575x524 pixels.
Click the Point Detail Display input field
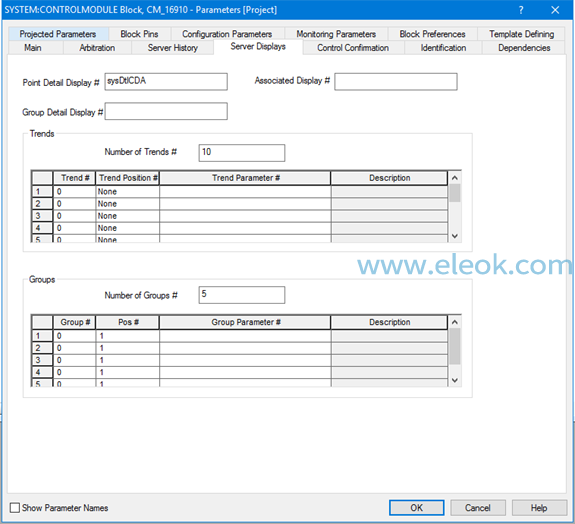tap(166, 81)
